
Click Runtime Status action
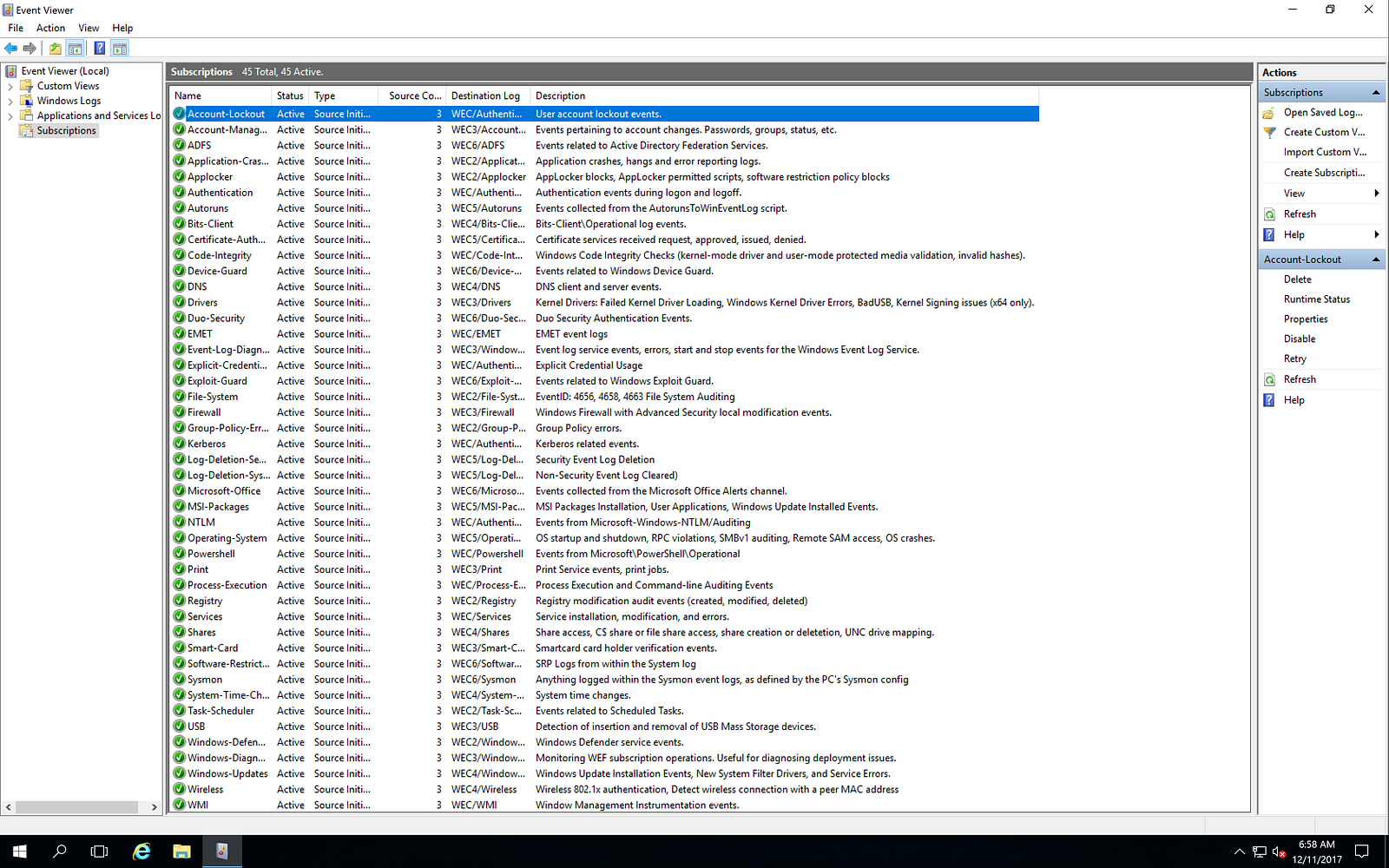(x=1317, y=299)
